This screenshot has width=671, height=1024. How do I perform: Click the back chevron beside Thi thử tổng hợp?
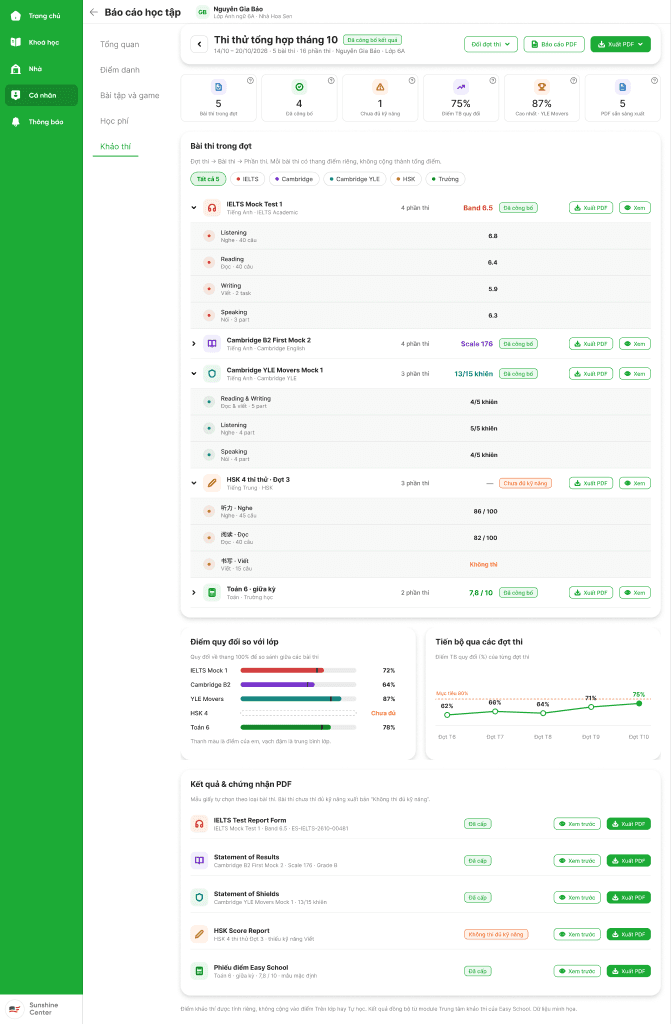199,44
